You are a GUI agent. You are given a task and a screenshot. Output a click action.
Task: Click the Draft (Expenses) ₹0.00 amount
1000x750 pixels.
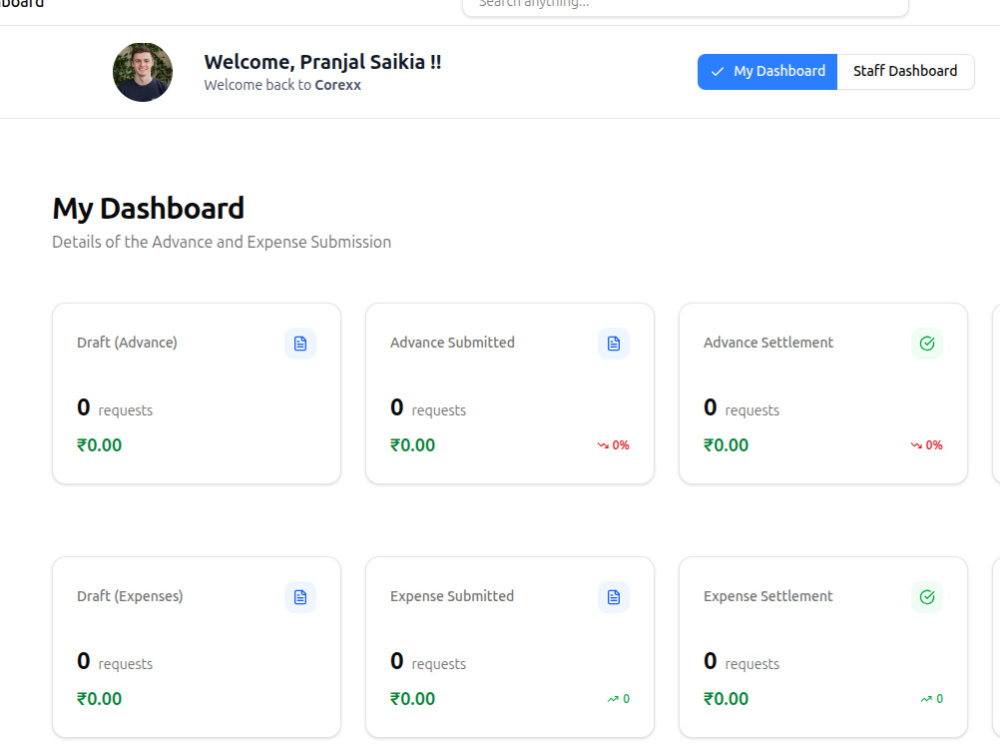point(99,699)
